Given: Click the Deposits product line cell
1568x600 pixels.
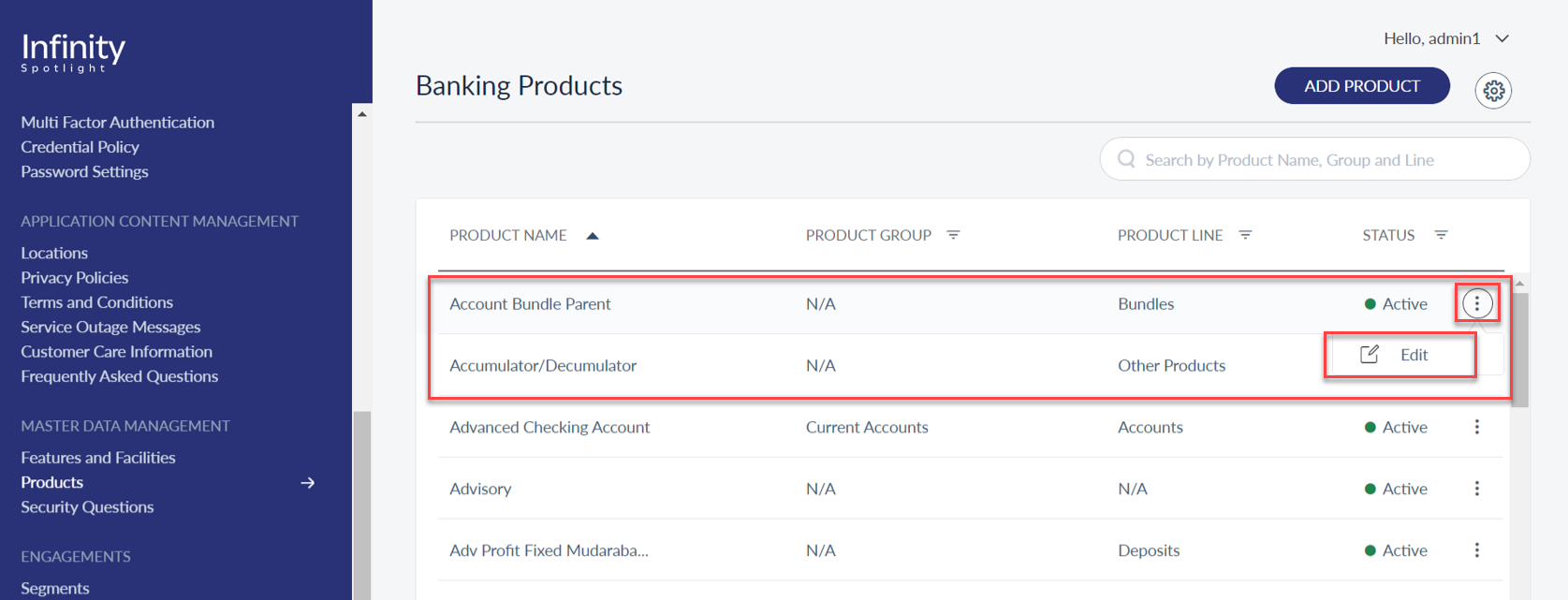Looking at the screenshot, I should coord(1149,550).
